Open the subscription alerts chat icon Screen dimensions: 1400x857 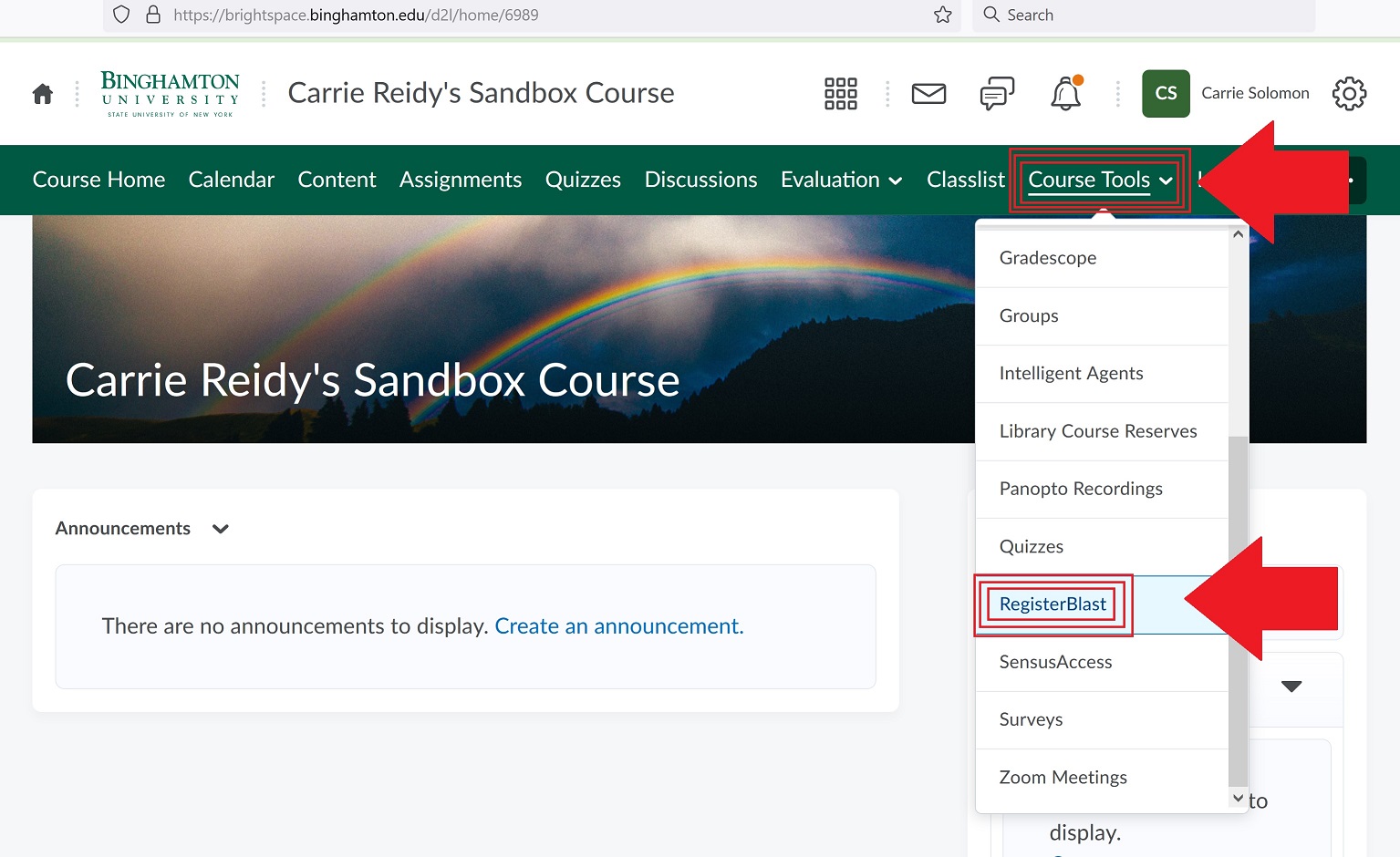tap(996, 94)
